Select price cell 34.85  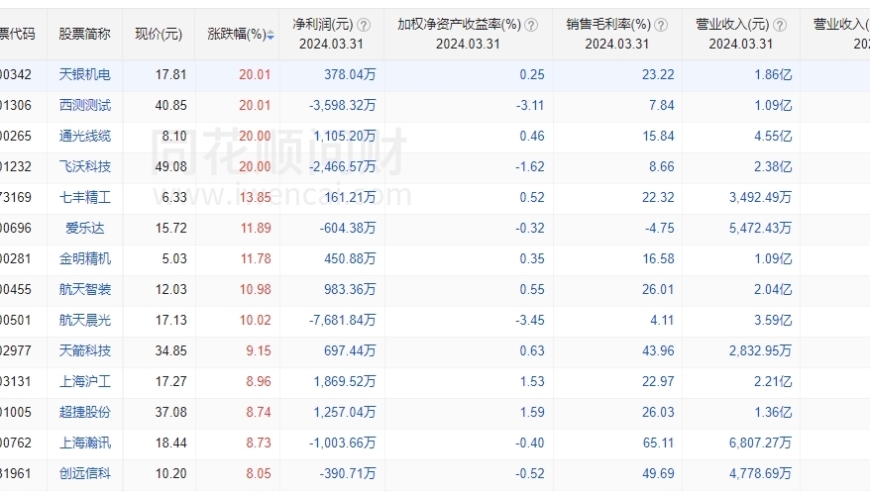coord(171,351)
